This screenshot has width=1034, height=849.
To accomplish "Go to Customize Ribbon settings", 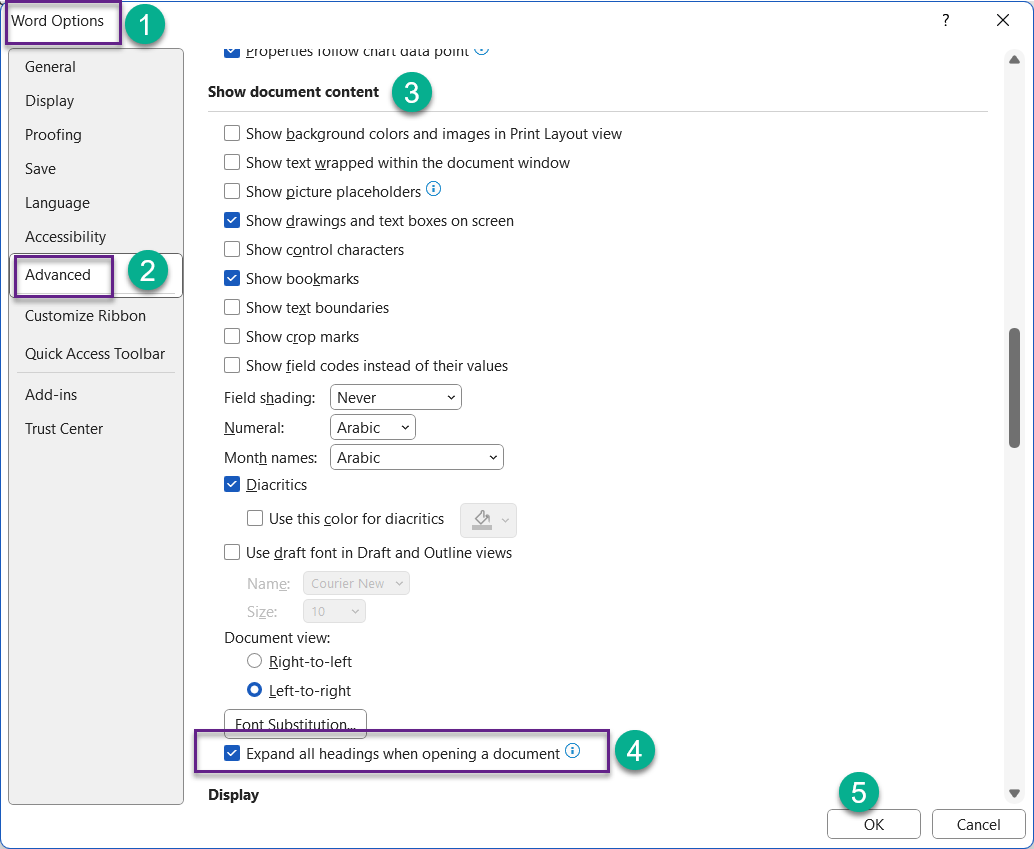I will tap(85, 315).
